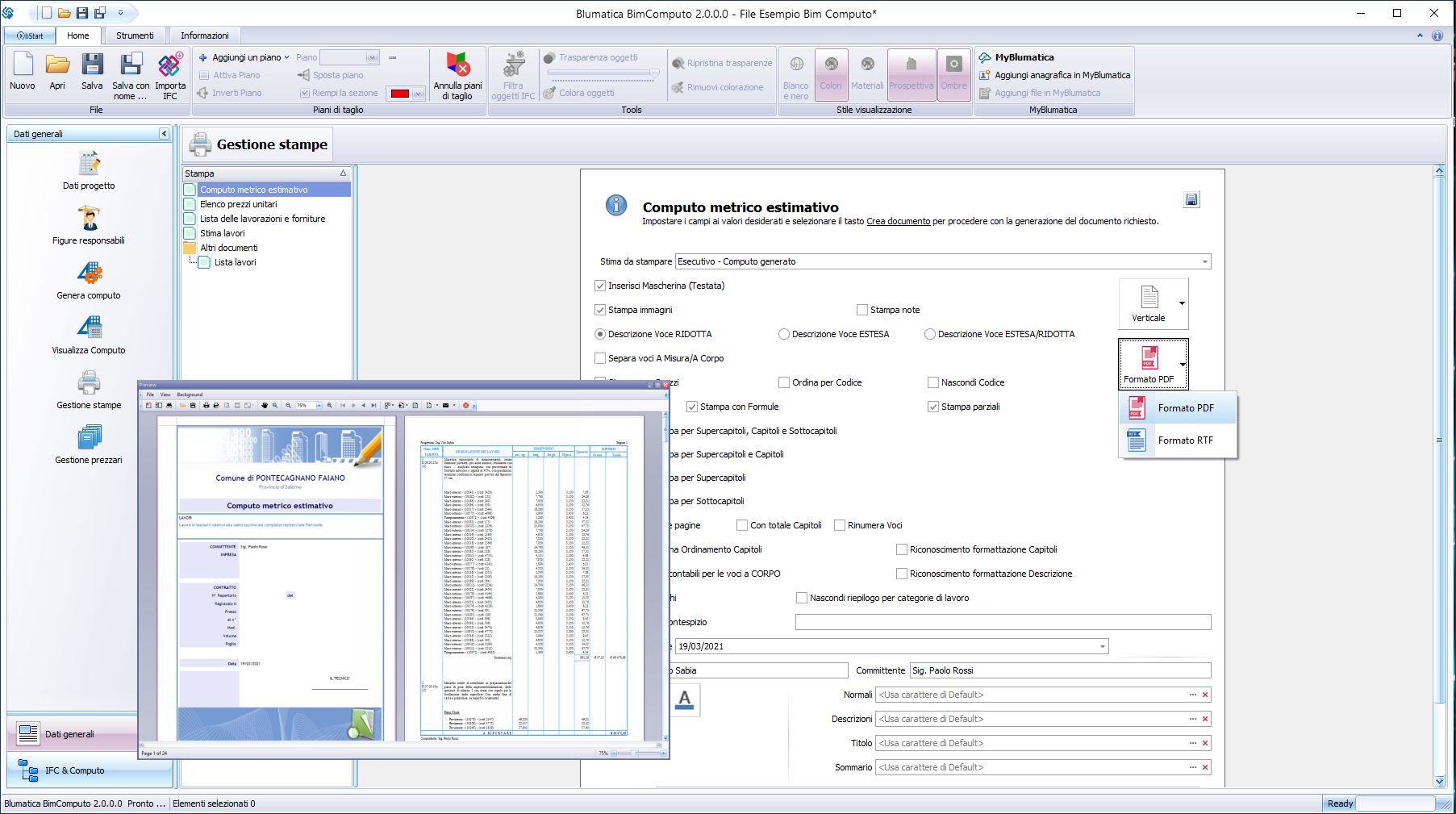Click the quick-access save icon in the title bar
1456x814 pixels.
(82, 13)
